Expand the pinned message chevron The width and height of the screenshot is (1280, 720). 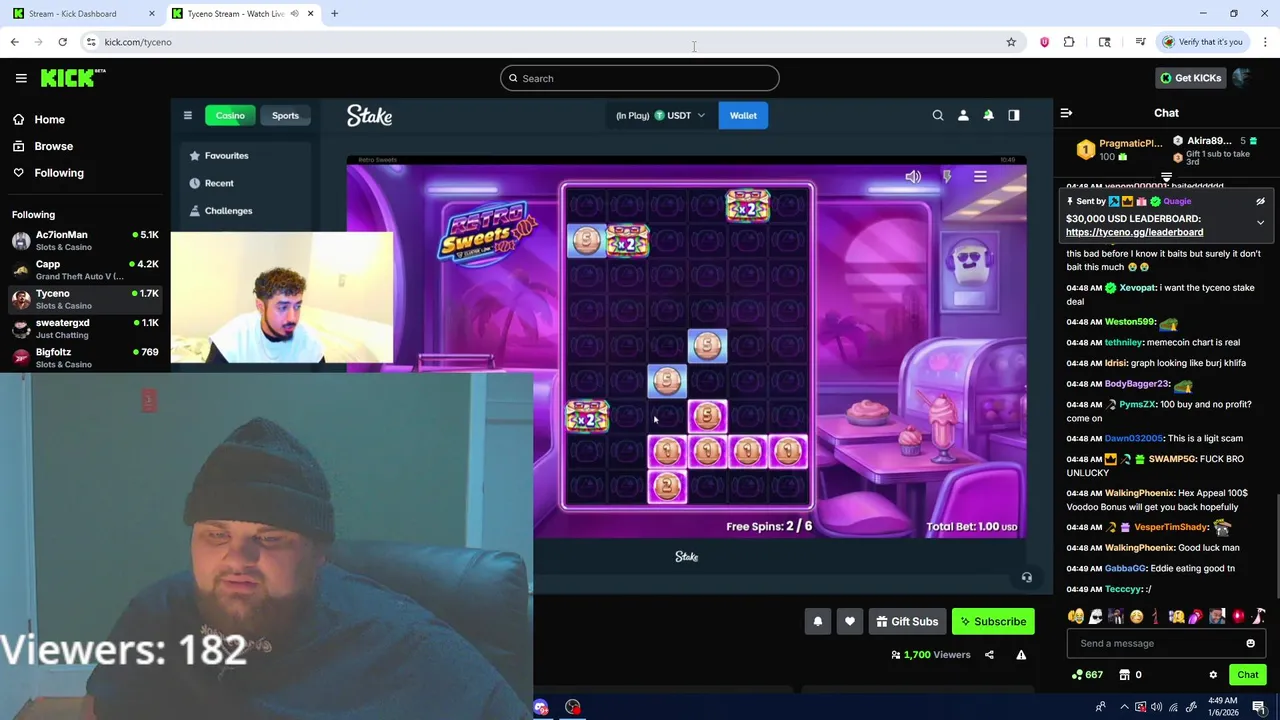pos(1260,222)
